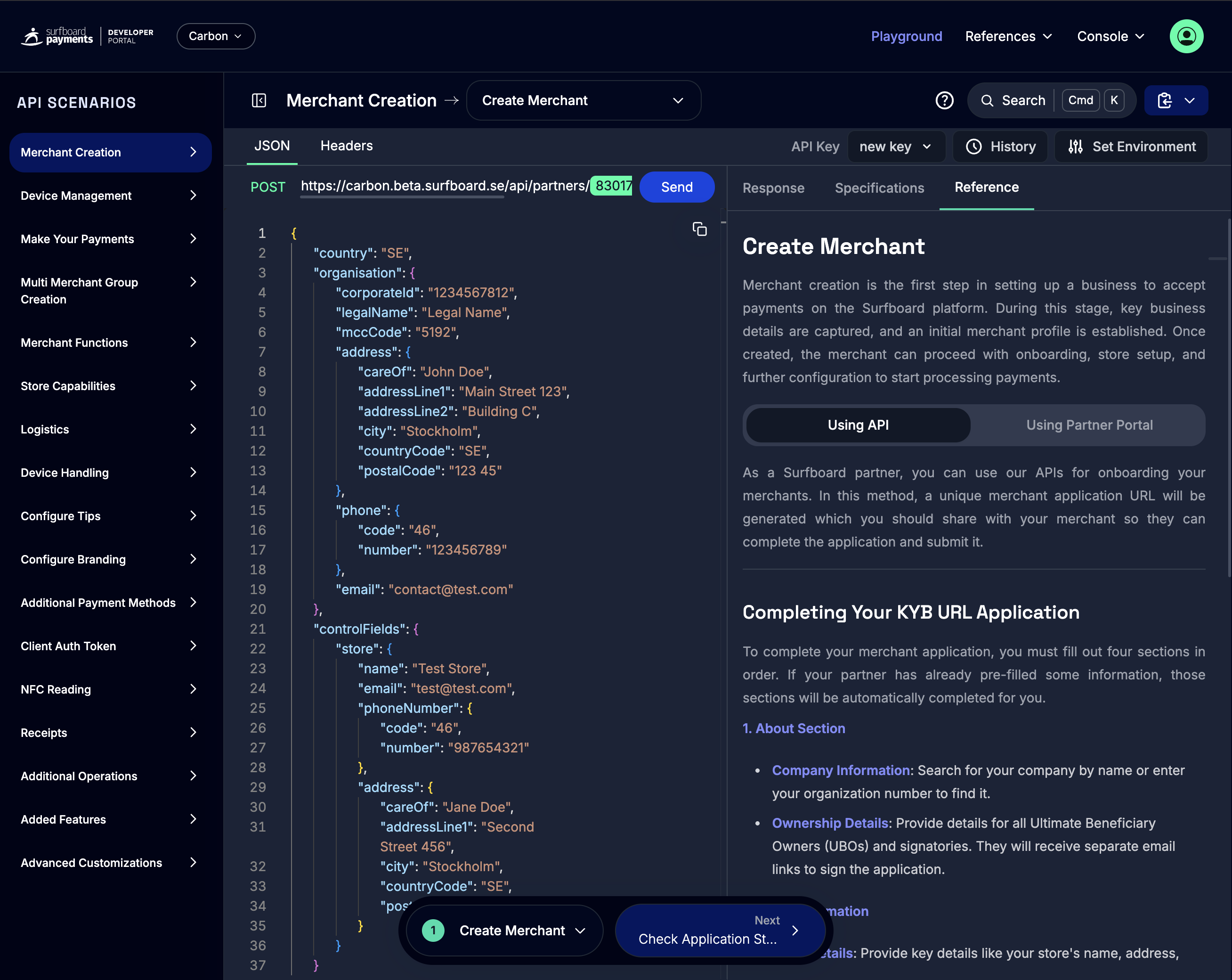Open the request History panel
Screen dimensions: 1232x980
click(1000, 147)
